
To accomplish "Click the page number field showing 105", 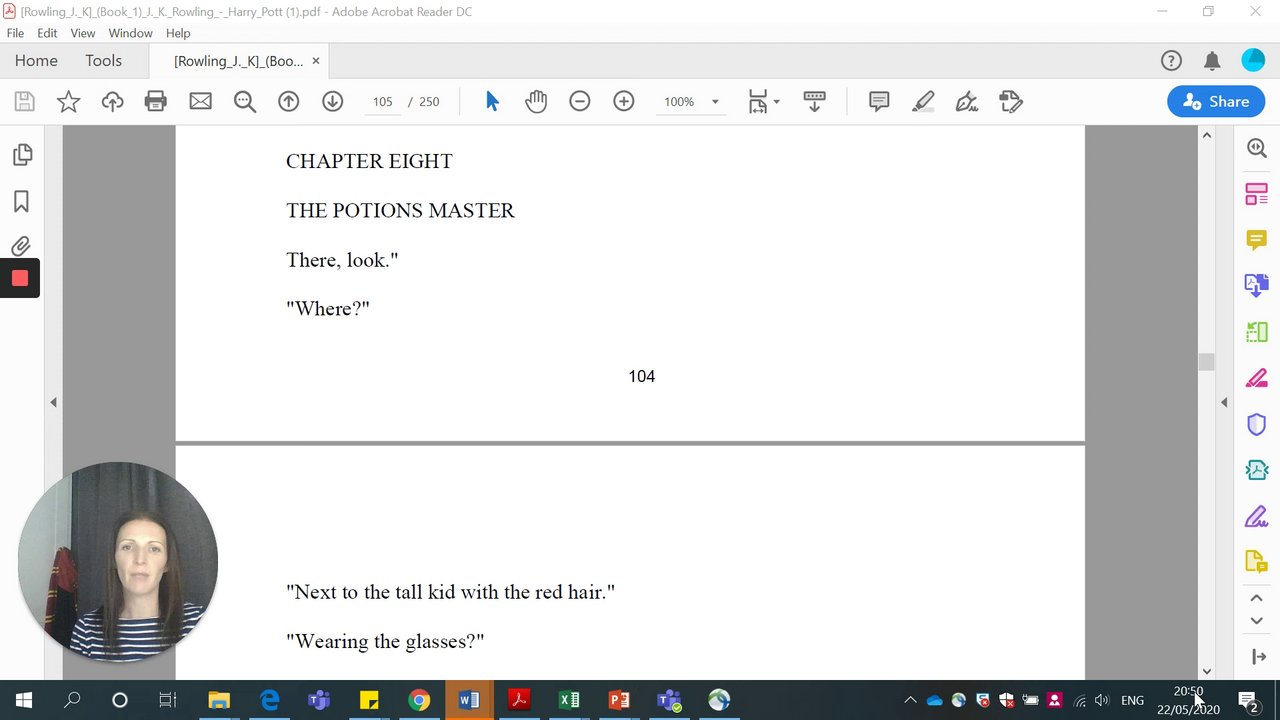I will (x=382, y=102).
